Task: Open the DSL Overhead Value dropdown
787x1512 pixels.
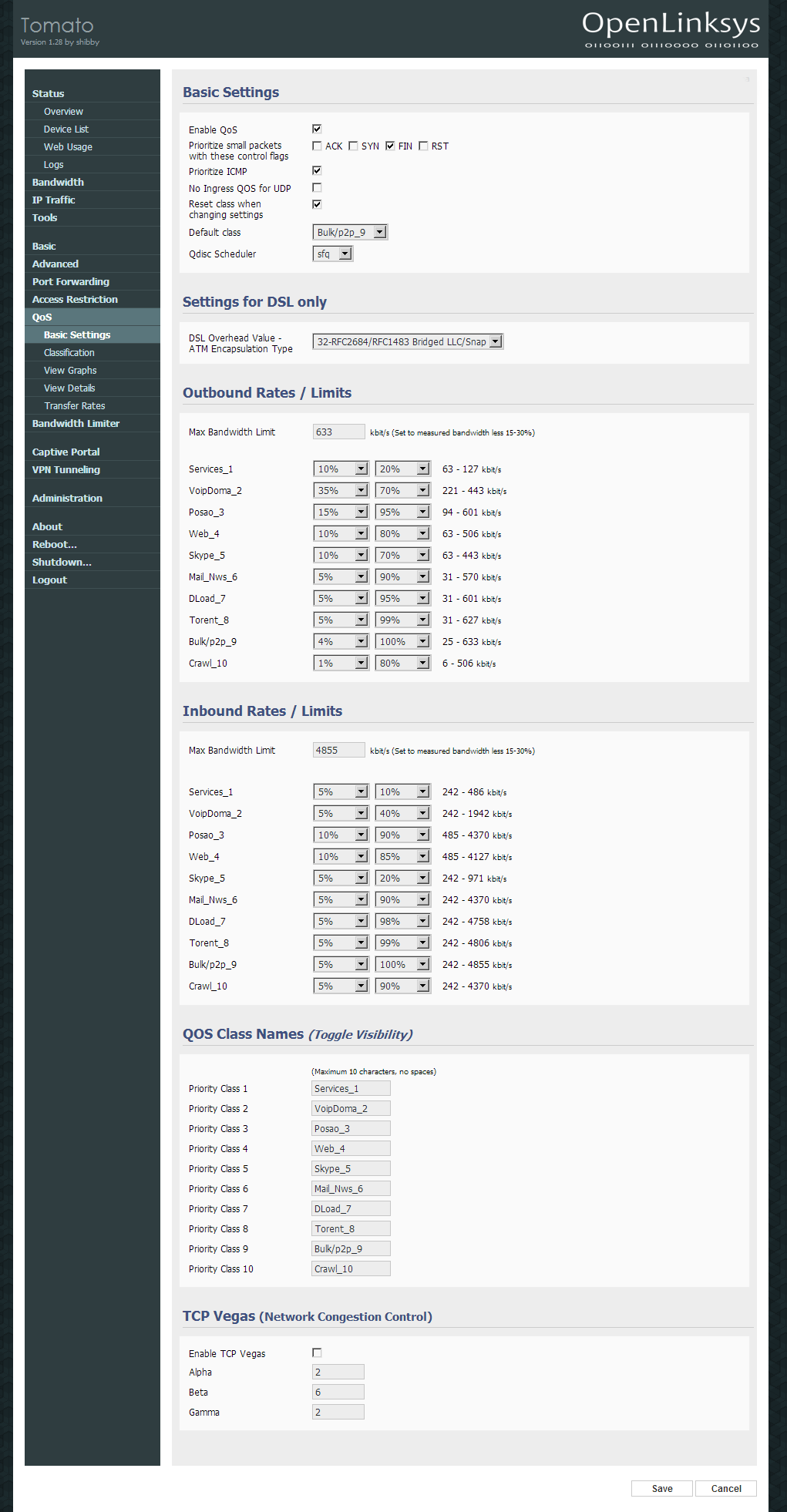Action: (408, 341)
